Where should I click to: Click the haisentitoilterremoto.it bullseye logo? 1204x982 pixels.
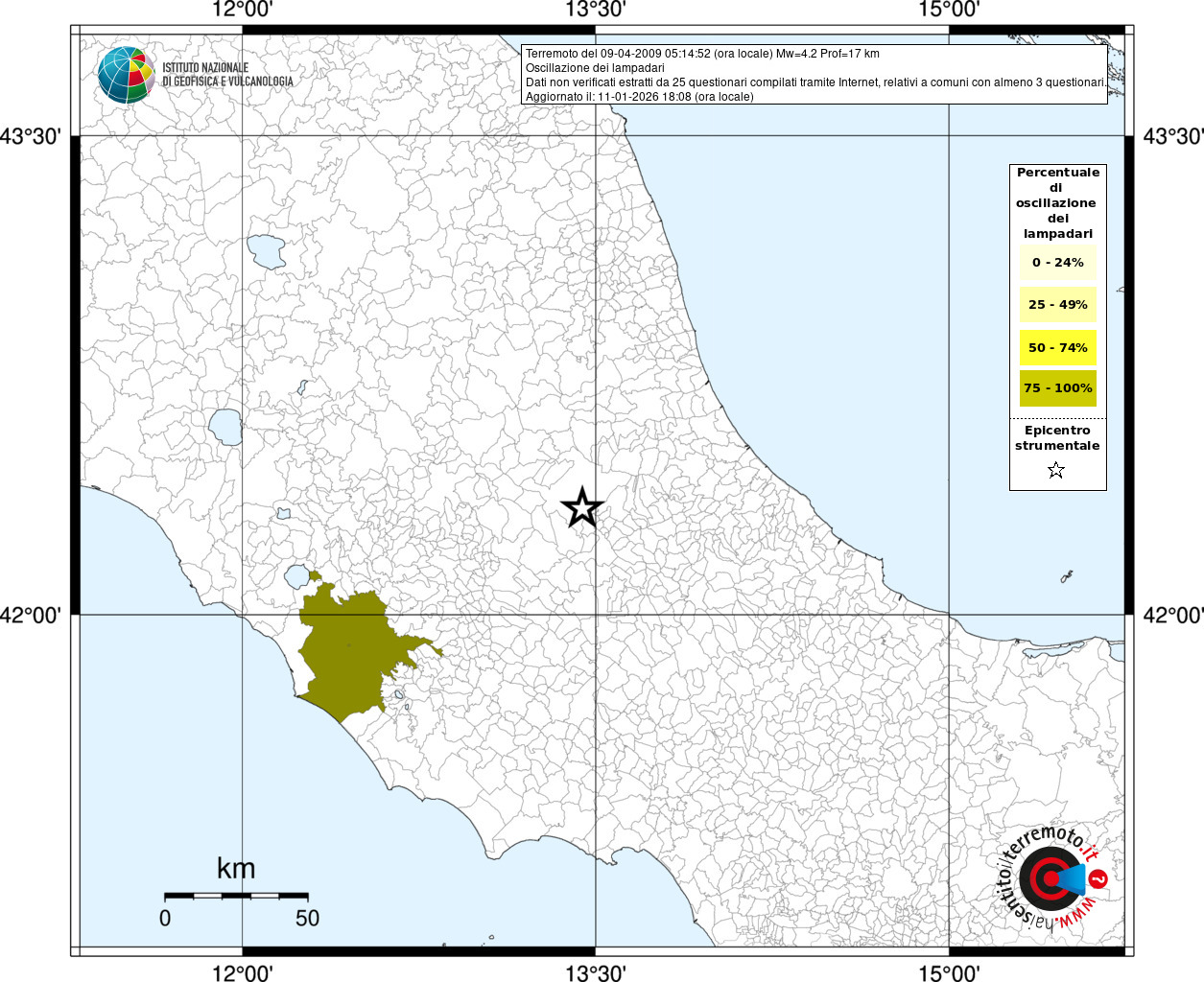tap(1048, 878)
